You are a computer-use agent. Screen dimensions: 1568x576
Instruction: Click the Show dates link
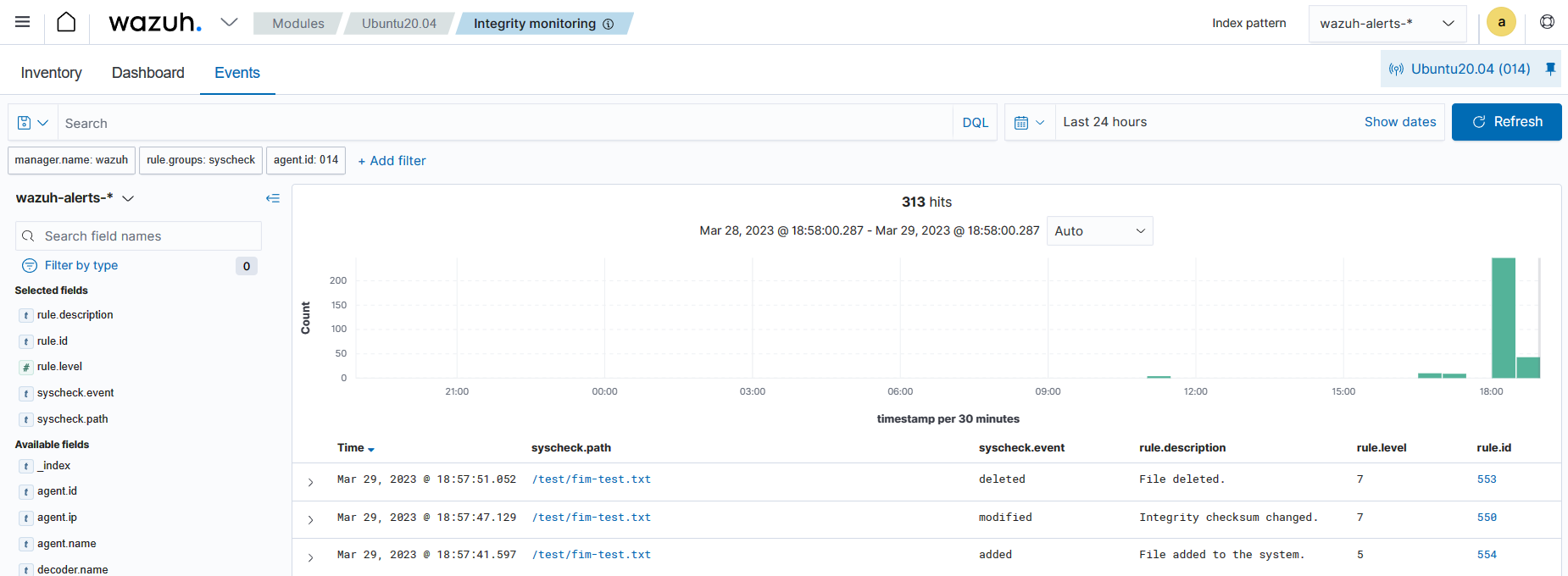pyautogui.click(x=1400, y=122)
